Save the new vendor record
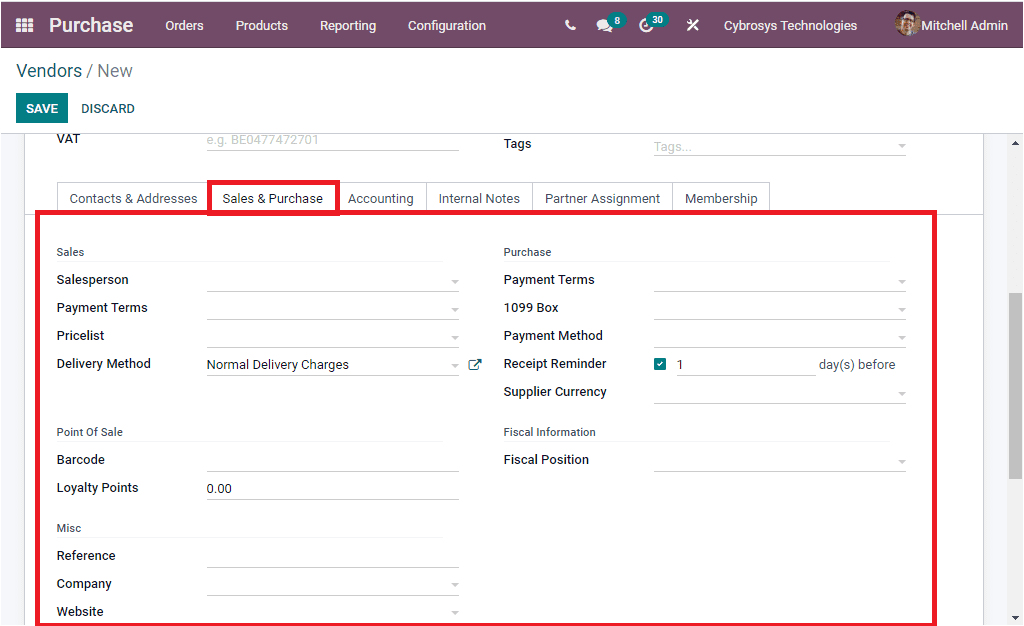1024x626 pixels. [x=41, y=108]
